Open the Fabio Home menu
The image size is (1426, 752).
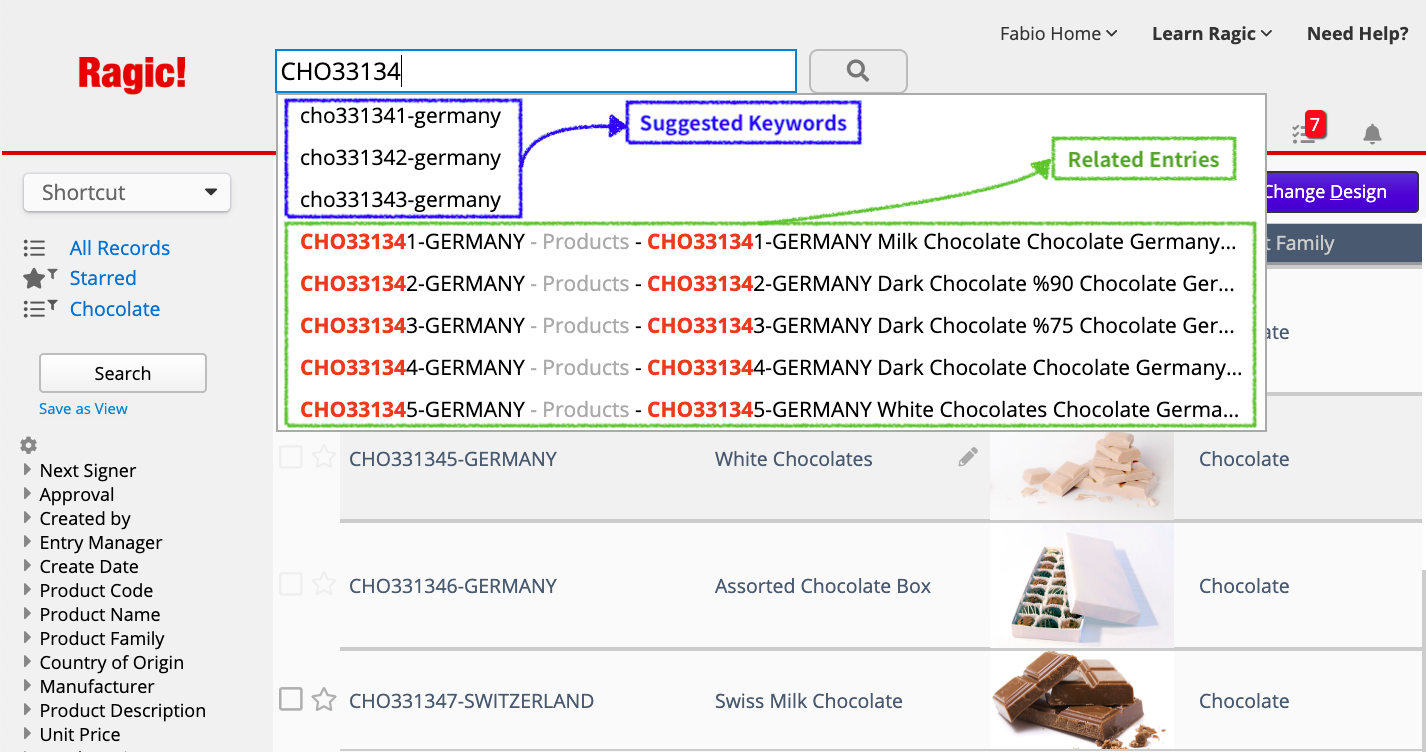1058,34
